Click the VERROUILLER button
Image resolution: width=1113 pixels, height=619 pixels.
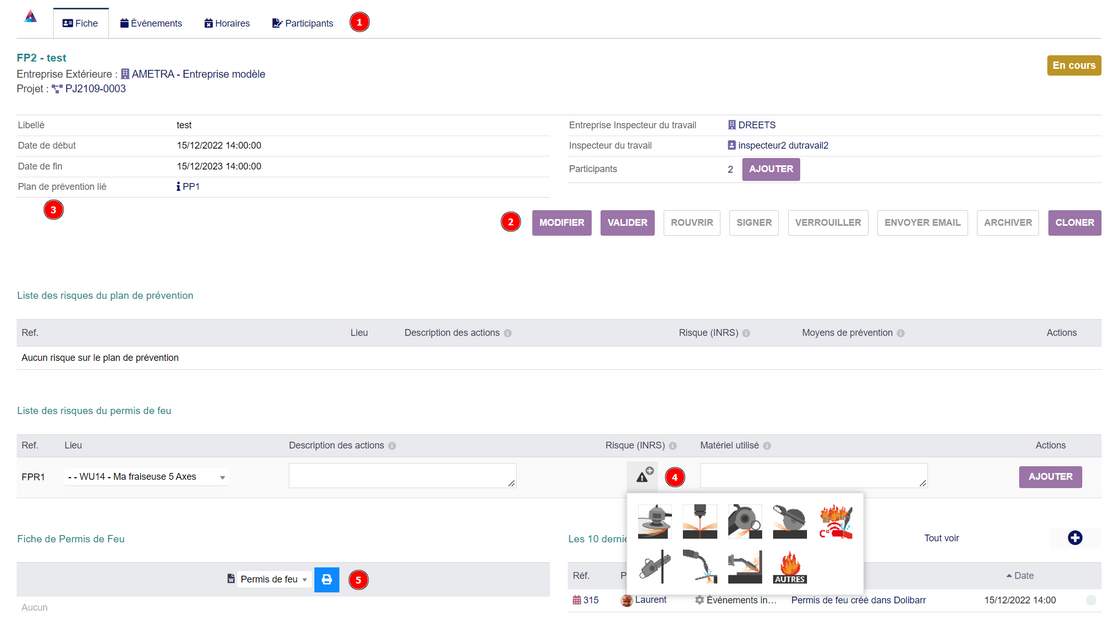[x=828, y=223]
